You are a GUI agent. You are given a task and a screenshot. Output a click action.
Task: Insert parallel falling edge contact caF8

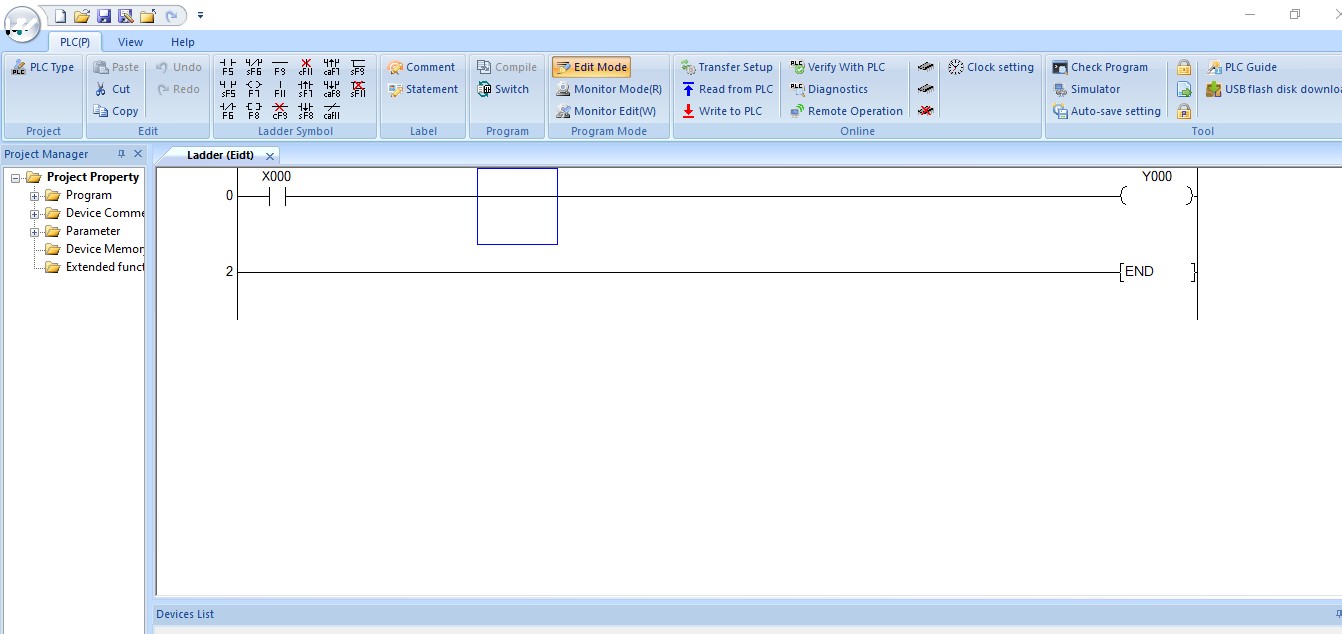[x=332, y=89]
